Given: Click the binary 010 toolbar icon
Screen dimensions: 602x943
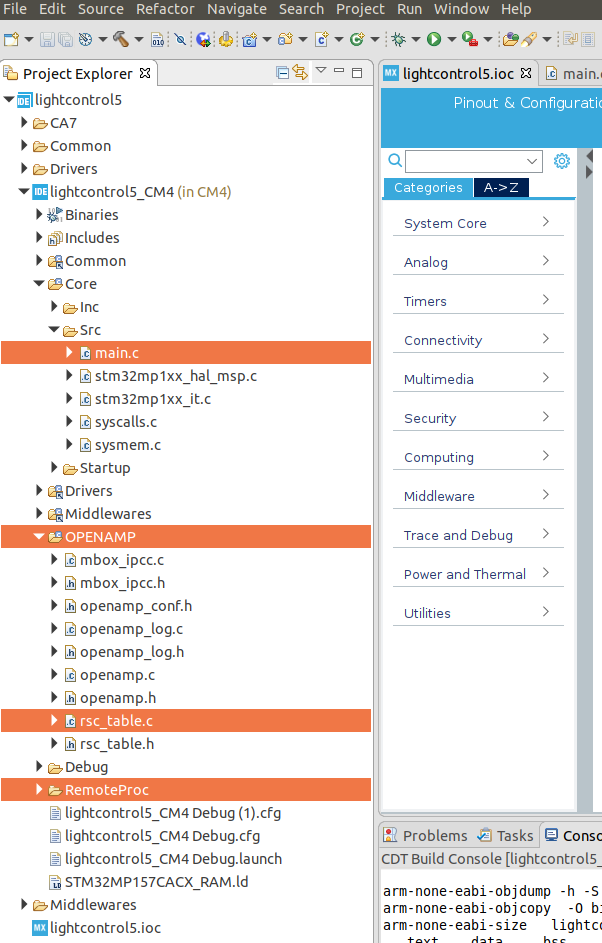Looking at the screenshot, I should coord(157,40).
